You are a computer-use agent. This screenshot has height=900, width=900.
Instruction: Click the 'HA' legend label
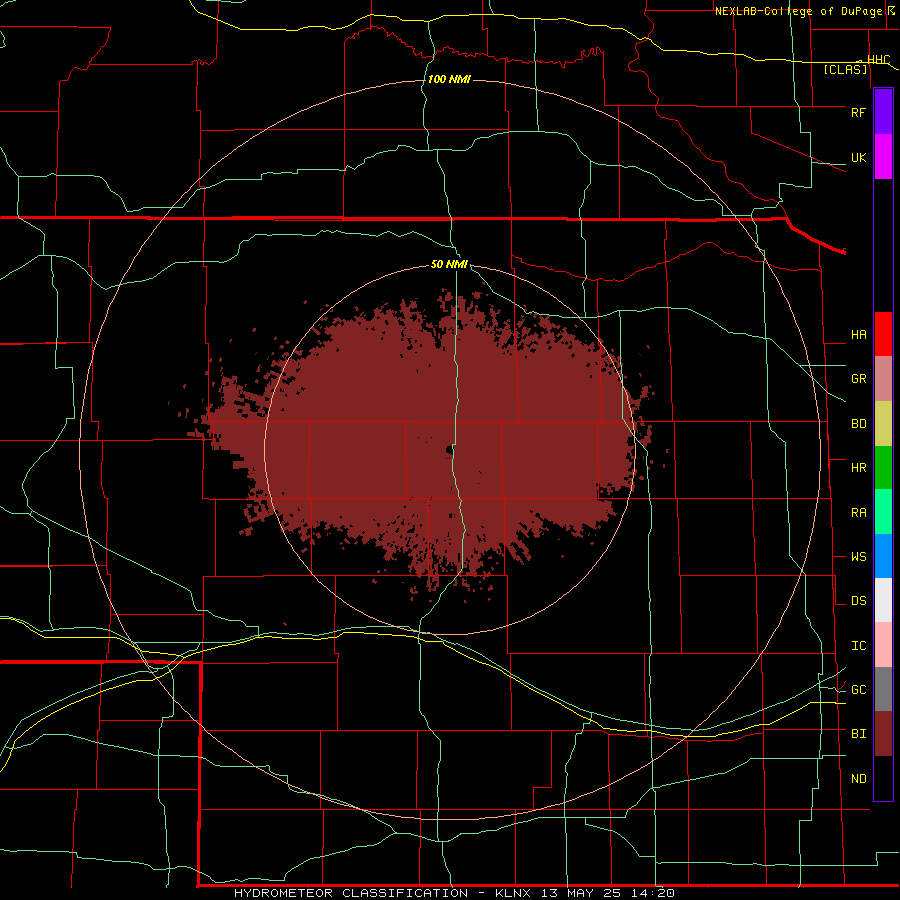858,335
